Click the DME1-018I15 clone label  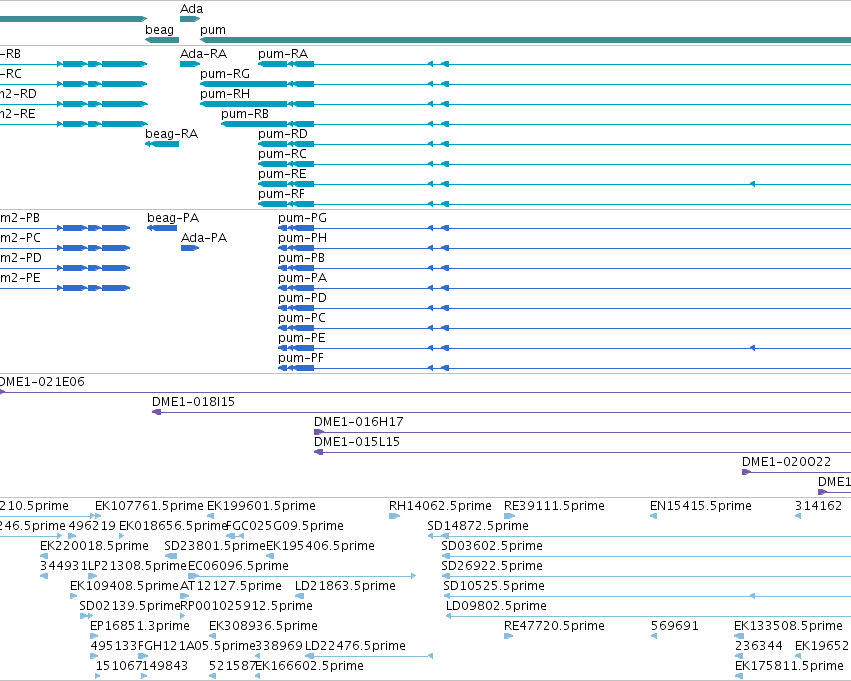[193, 402]
